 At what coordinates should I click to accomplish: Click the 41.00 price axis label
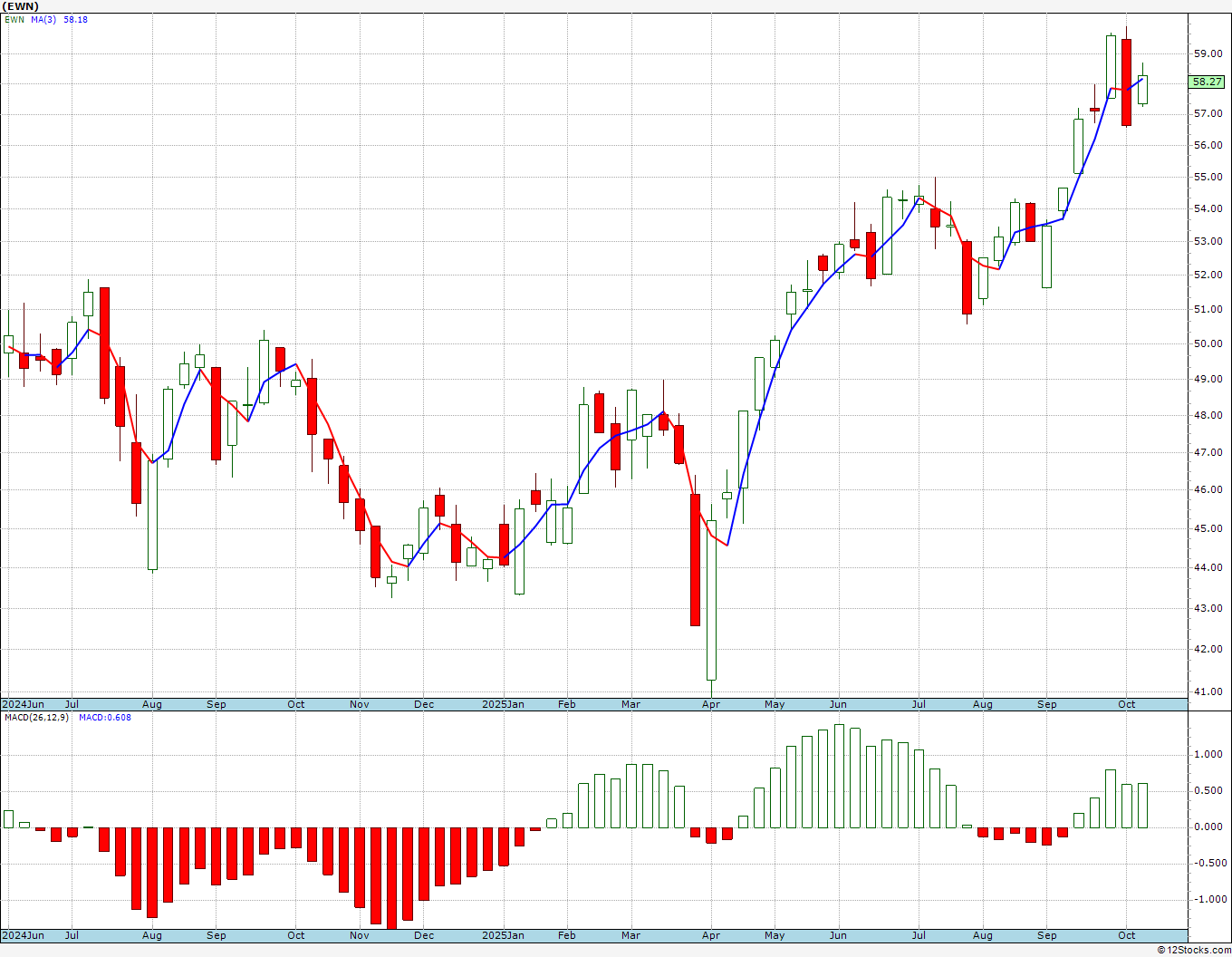tap(1208, 692)
